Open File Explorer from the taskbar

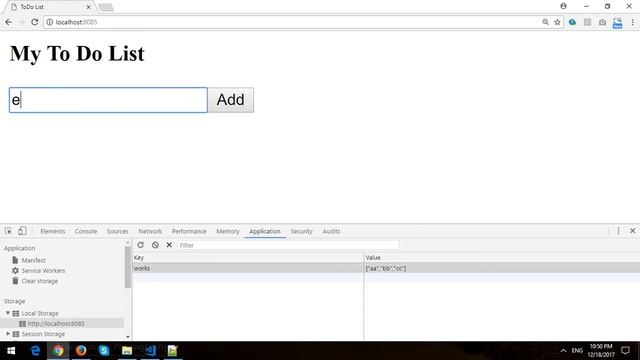(x=127, y=351)
